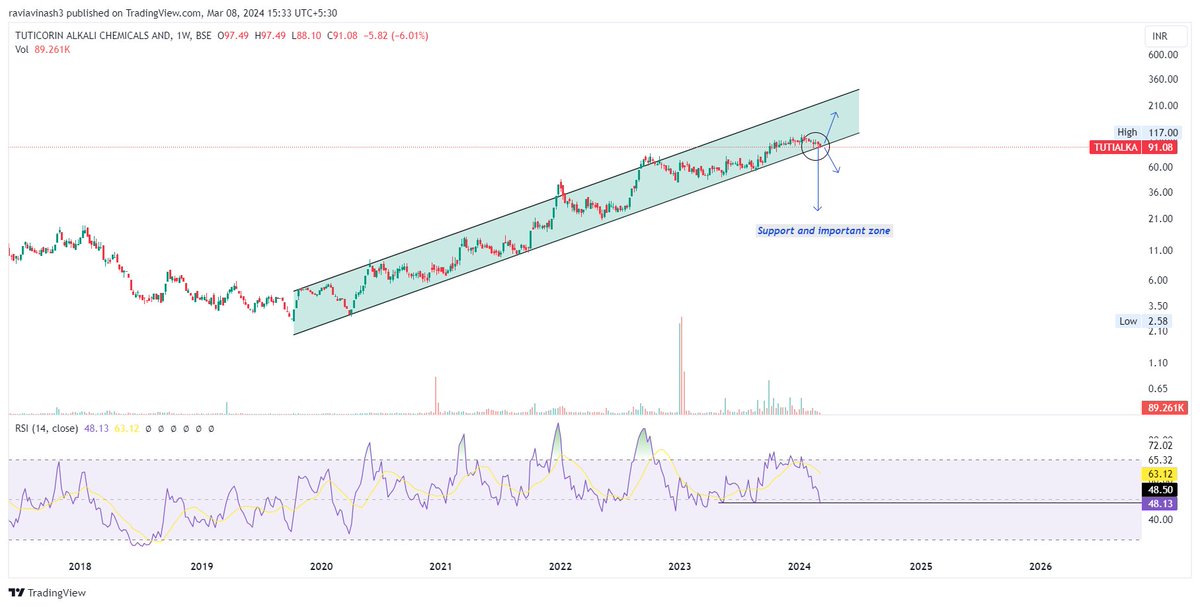This screenshot has height=607, width=1200.
Task: Click the 2018 label on time axis
Action: tap(81, 566)
